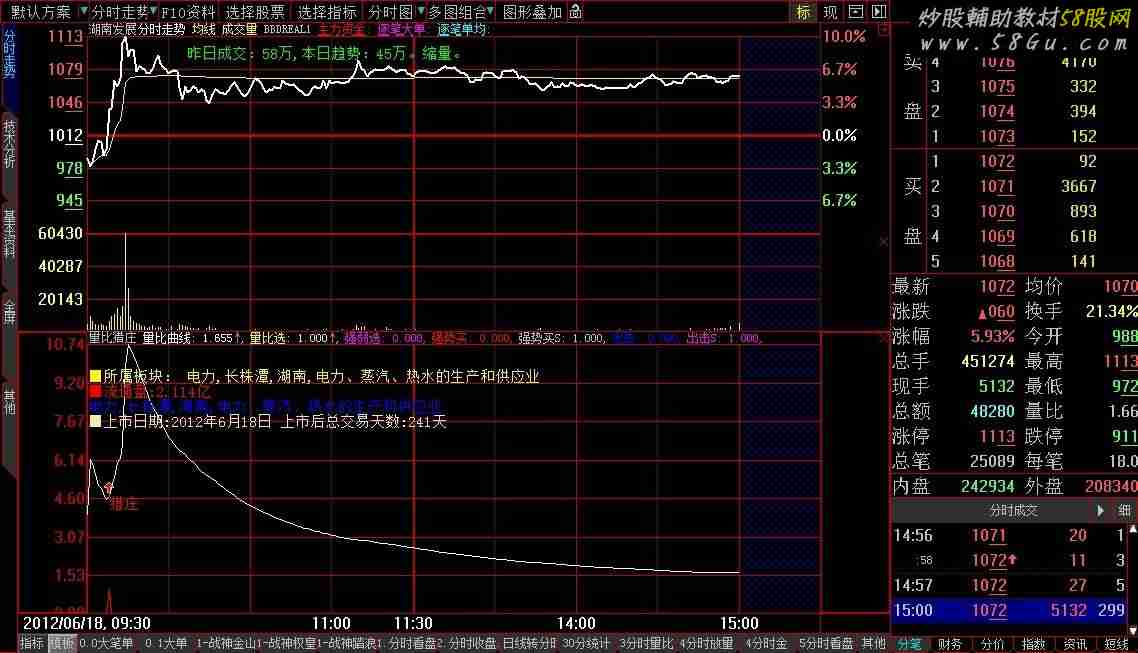Screen dimensions: 1138x653
Task: Switch to the 分笔 tab
Action: click(x=909, y=644)
